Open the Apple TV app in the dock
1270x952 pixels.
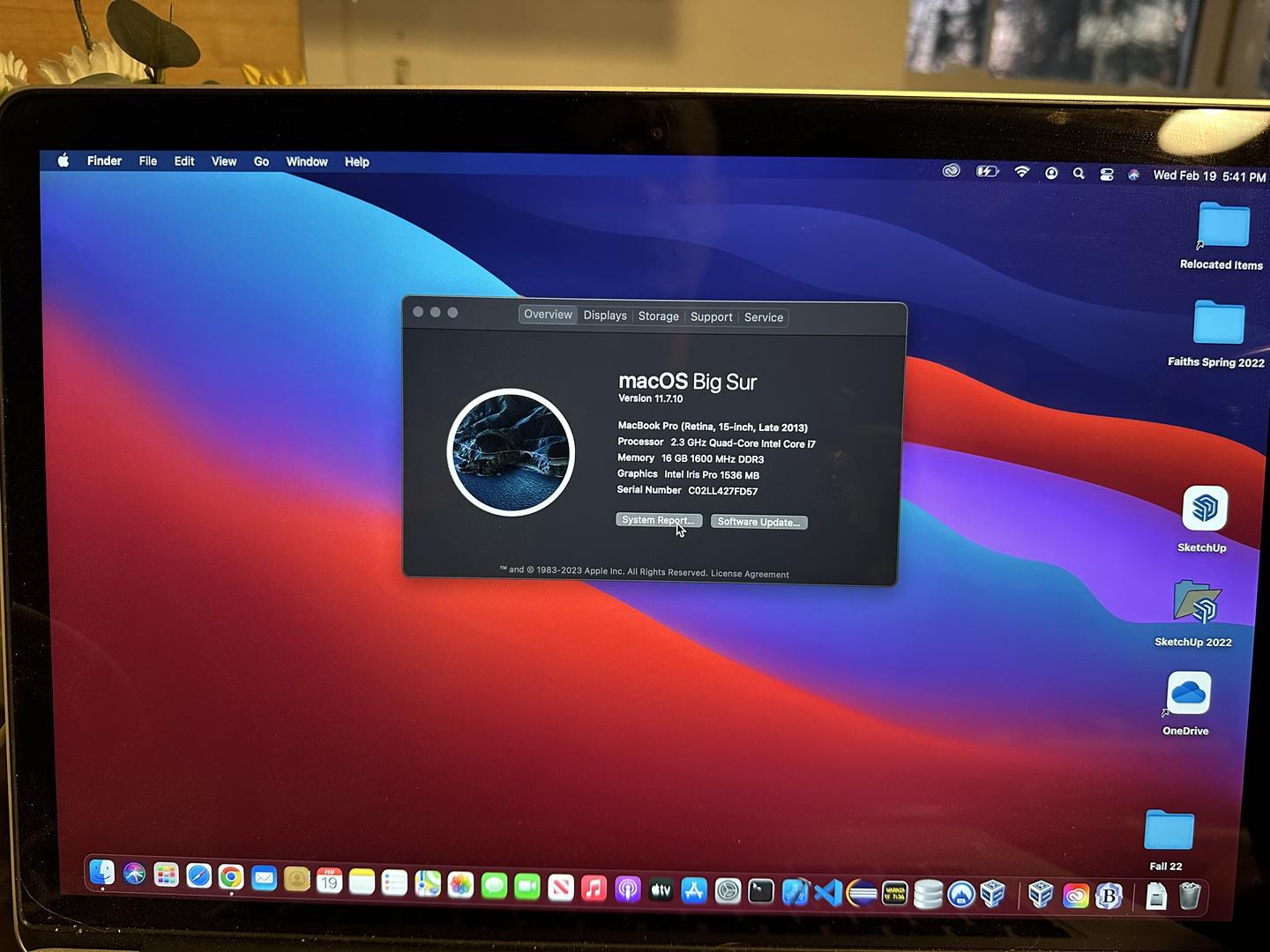(x=661, y=889)
